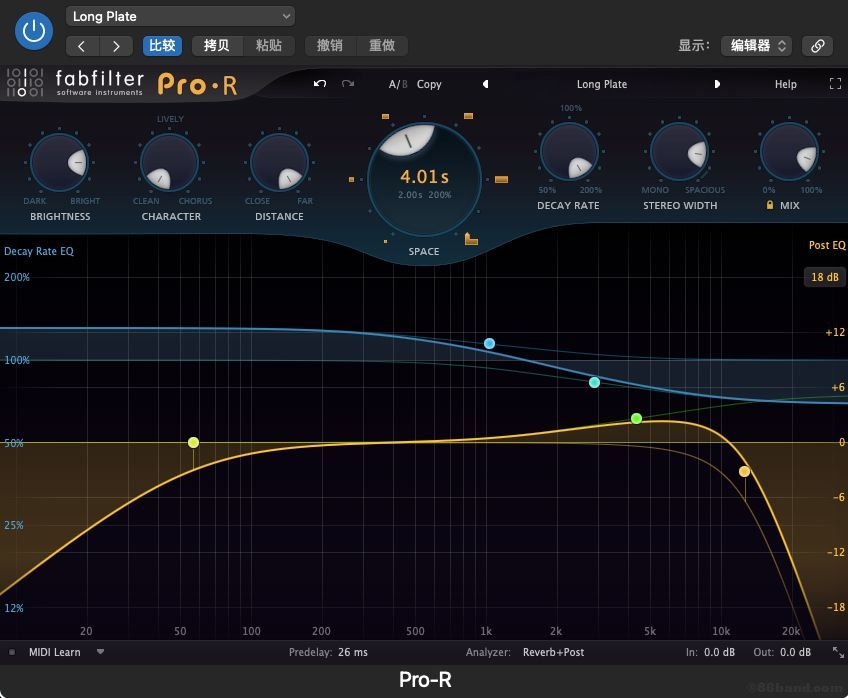
Task: Click the resize icon at bottom right
Action: click(x=837, y=653)
